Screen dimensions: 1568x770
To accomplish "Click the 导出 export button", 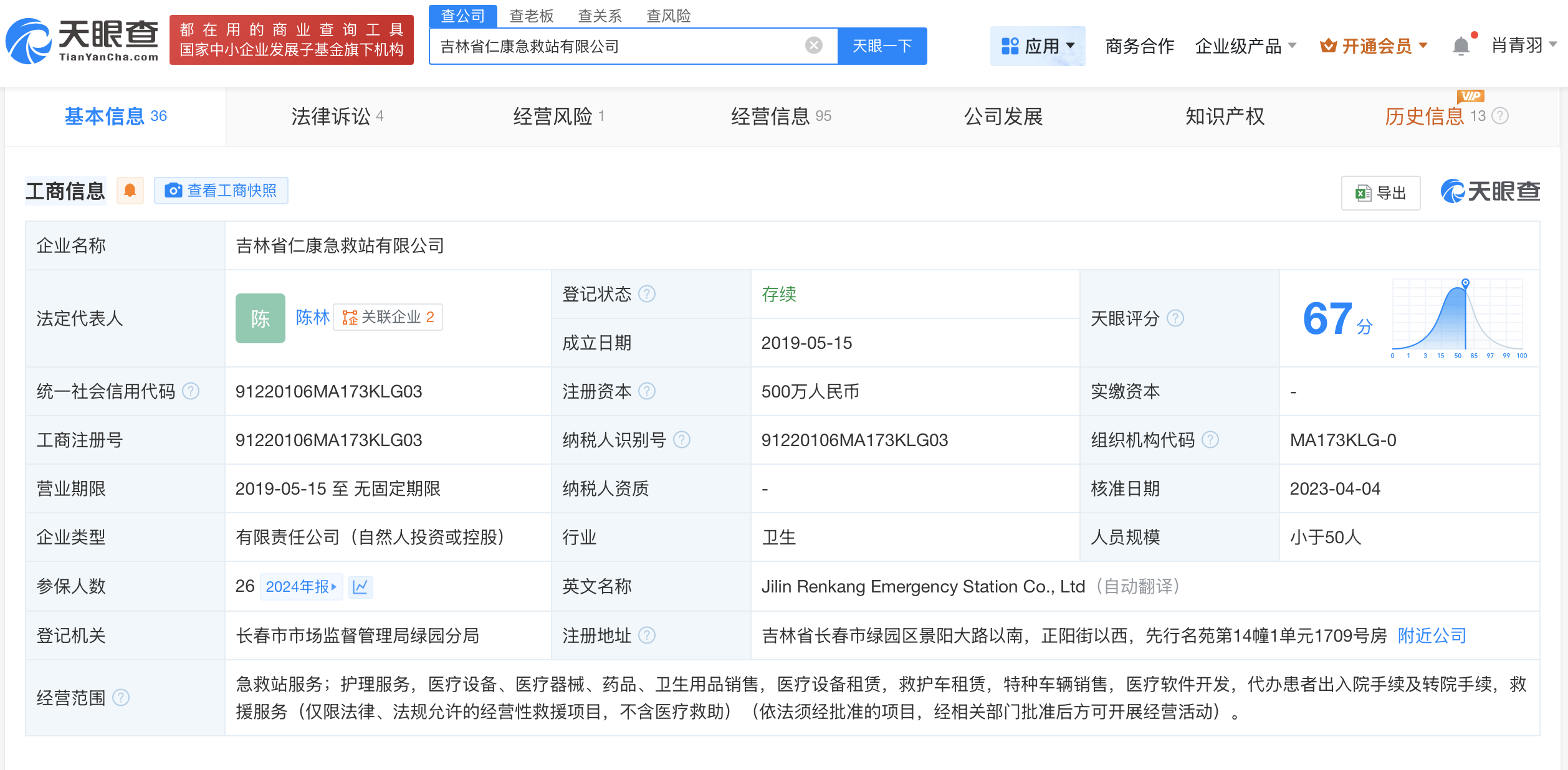I will pos(1380,193).
